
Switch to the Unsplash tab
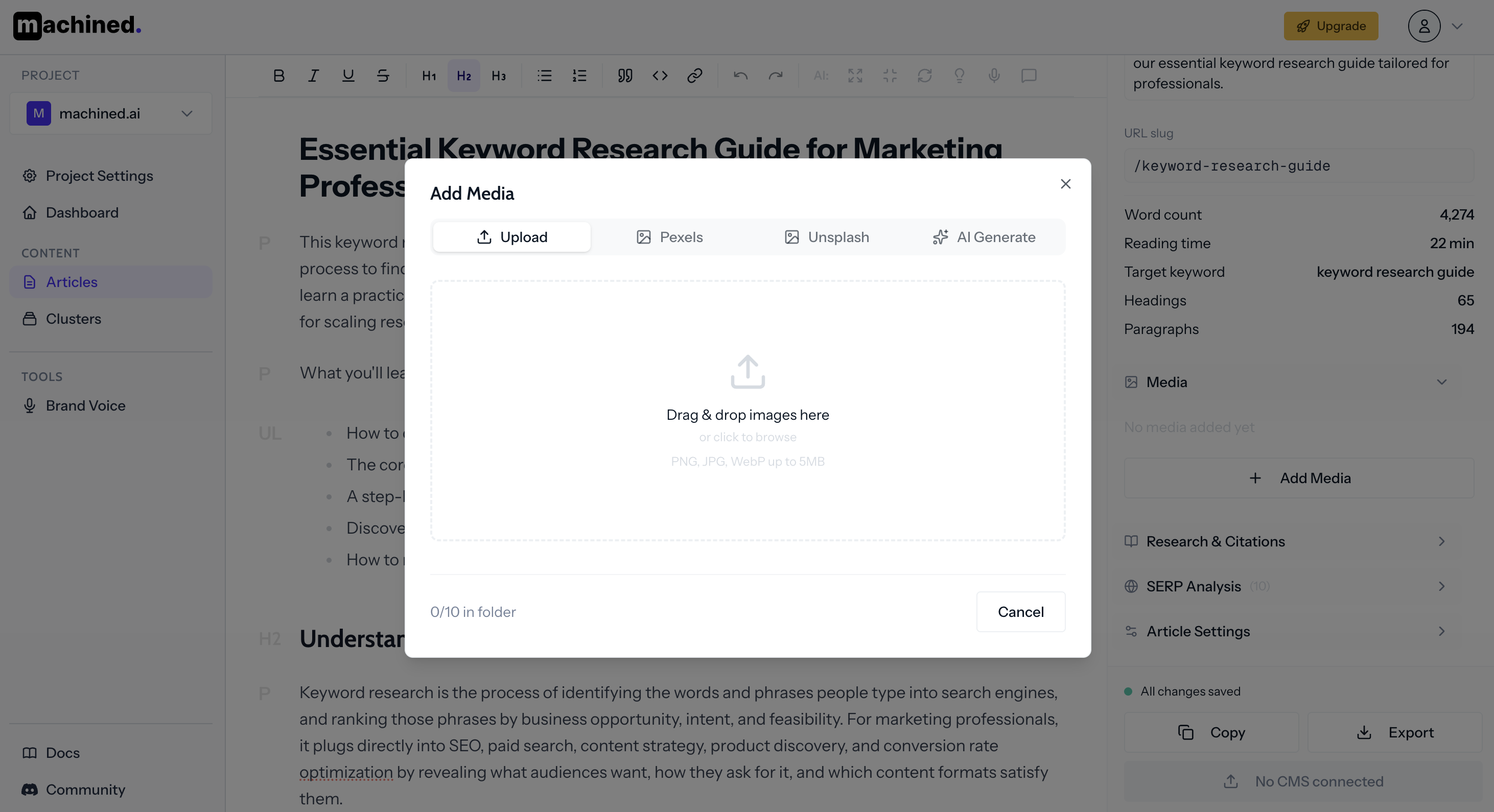(826, 237)
